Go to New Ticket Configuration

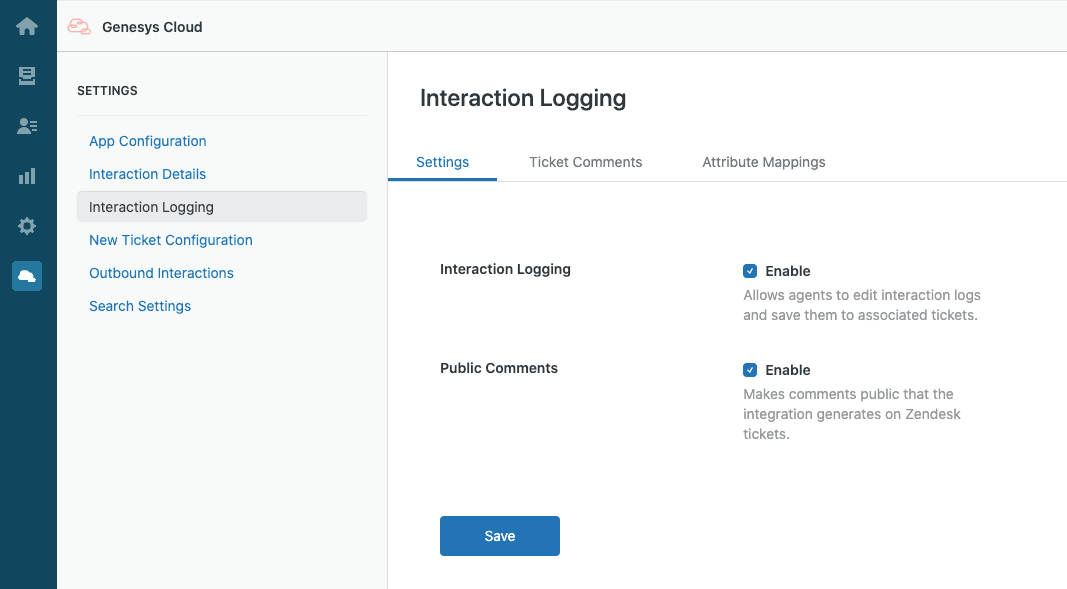(170, 240)
